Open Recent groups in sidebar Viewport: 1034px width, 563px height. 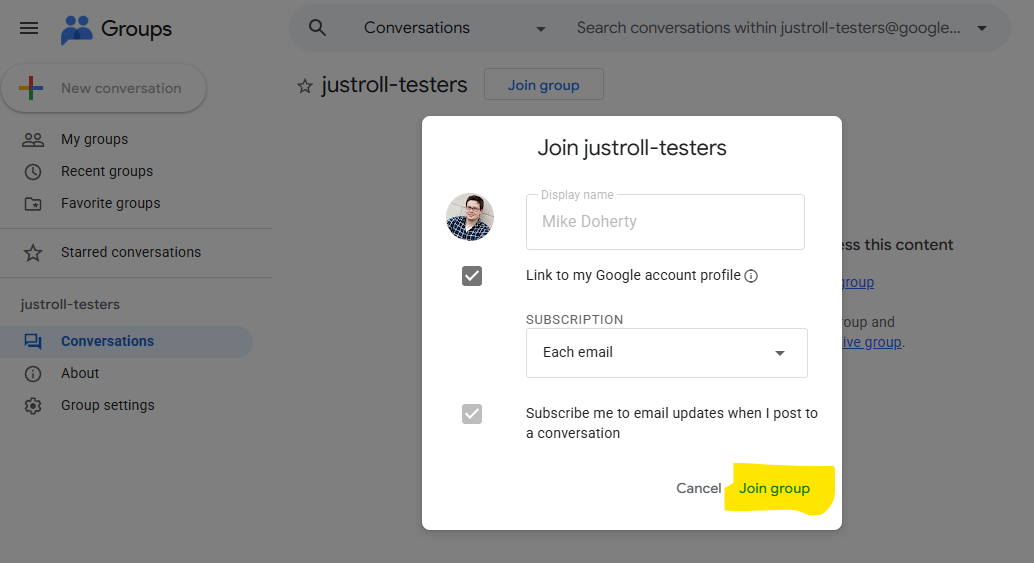(107, 171)
